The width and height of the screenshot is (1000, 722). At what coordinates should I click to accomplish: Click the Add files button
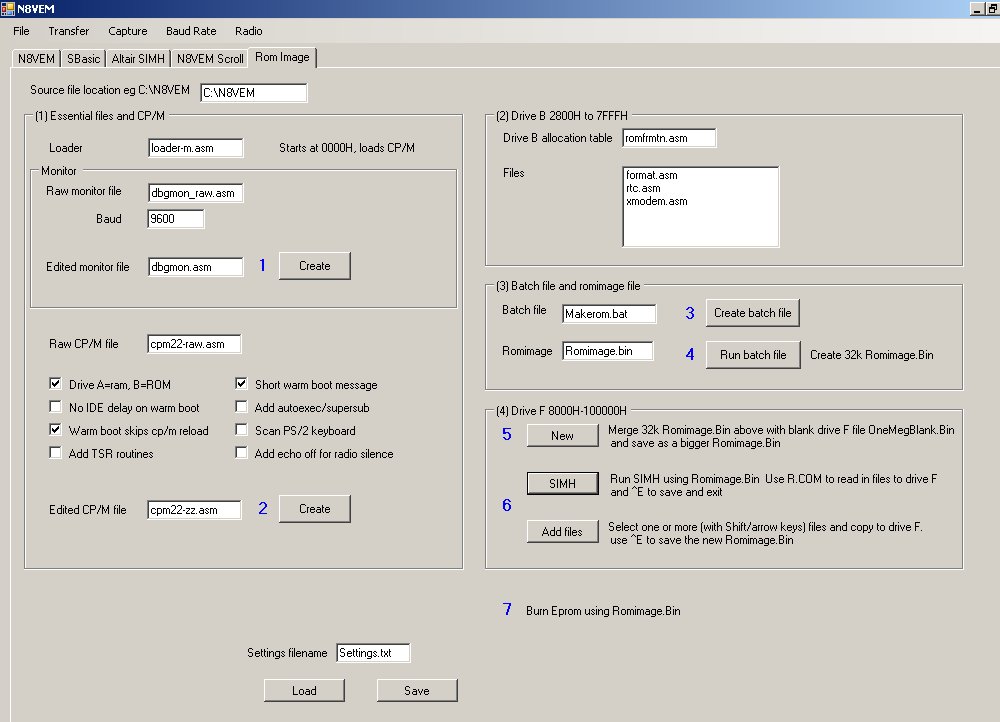point(562,532)
